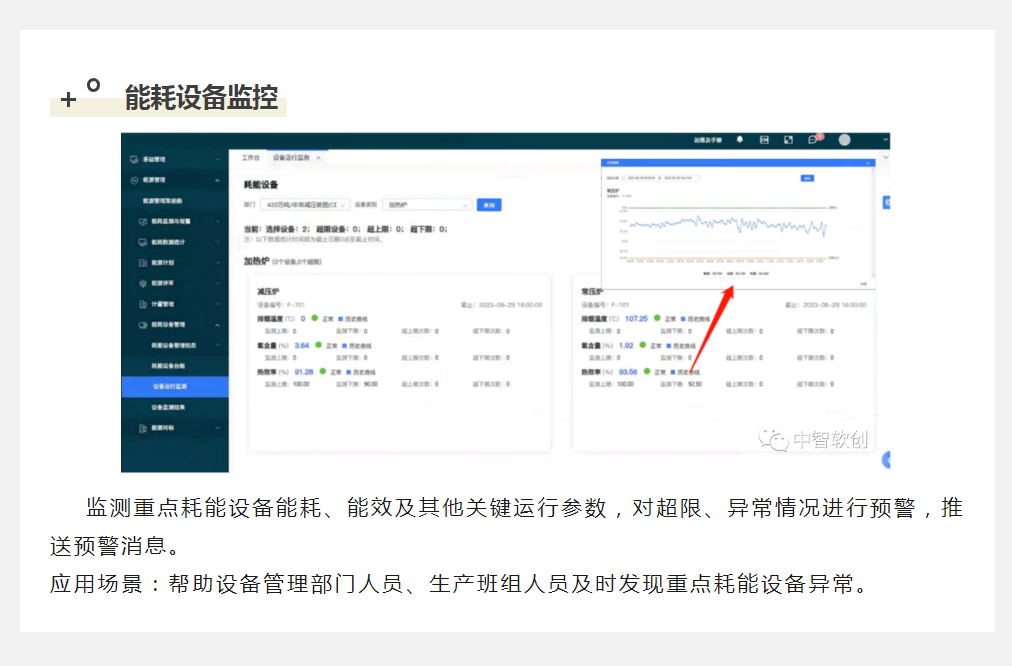Close the history curve popup window
This screenshot has height=666, width=1012.
click(x=868, y=162)
